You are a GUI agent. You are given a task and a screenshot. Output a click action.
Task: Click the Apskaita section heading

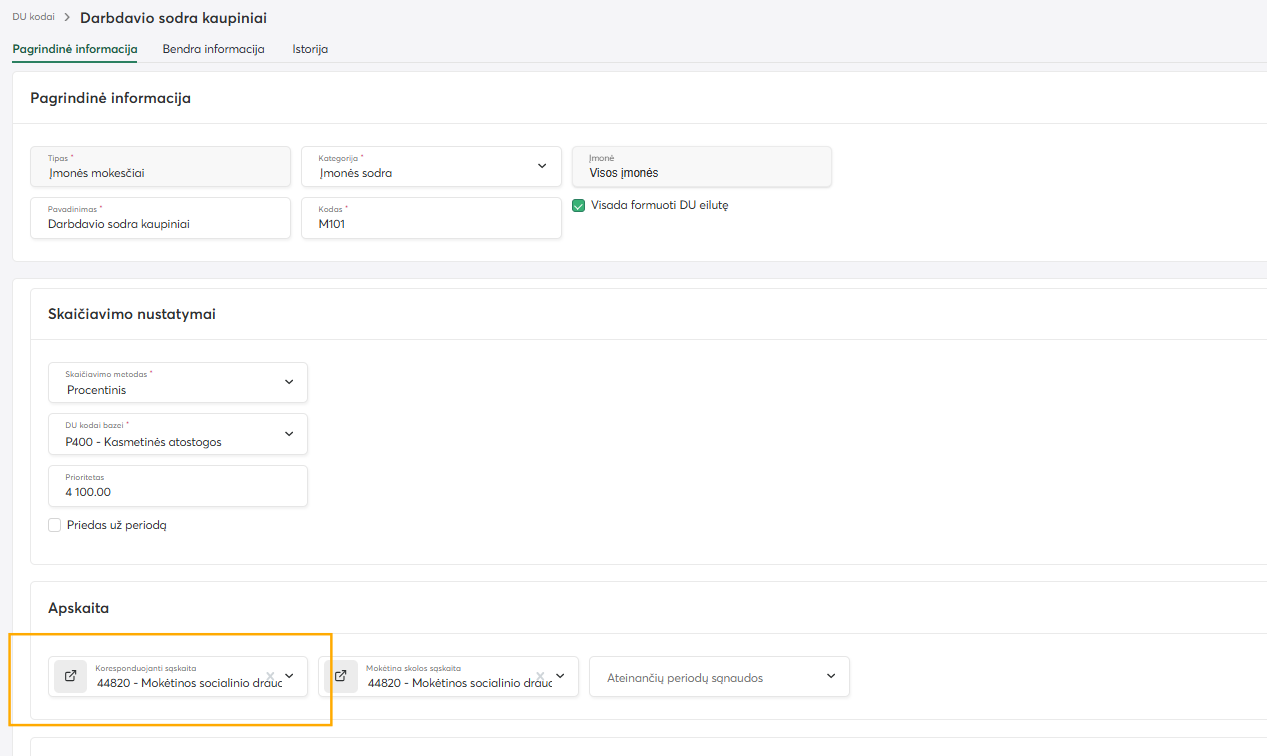click(x=78, y=608)
